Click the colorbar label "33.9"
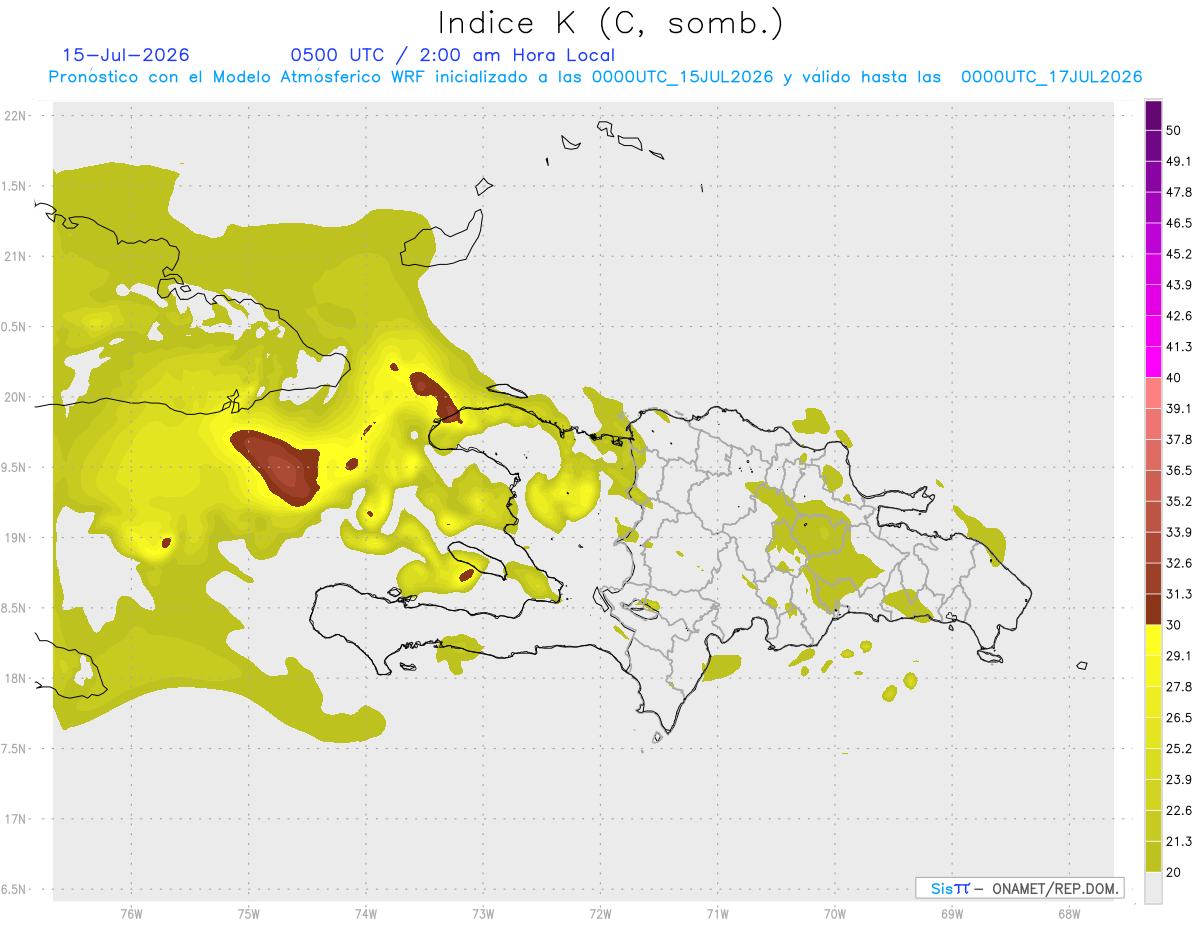Viewport: 1200px width, 927px height. point(1178,532)
